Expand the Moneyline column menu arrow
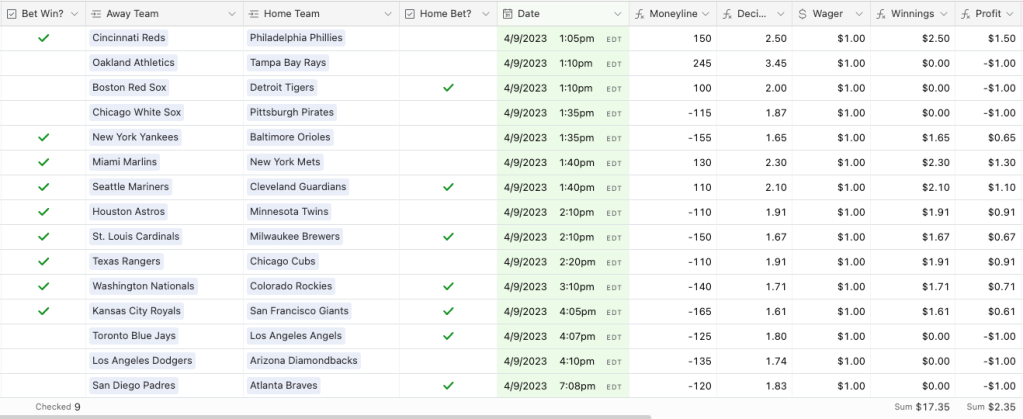This screenshot has height=419, width=1023. point(705,14)
